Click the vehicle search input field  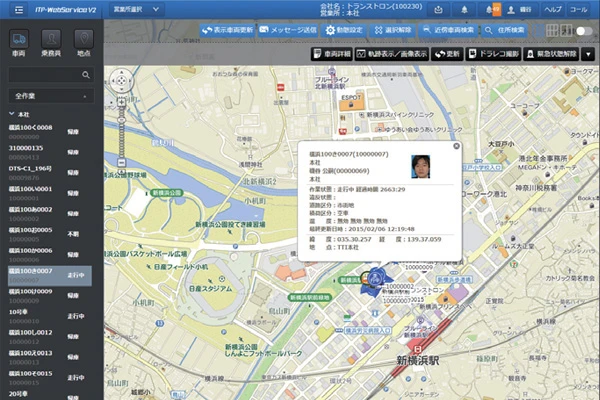tap(45, 74)
